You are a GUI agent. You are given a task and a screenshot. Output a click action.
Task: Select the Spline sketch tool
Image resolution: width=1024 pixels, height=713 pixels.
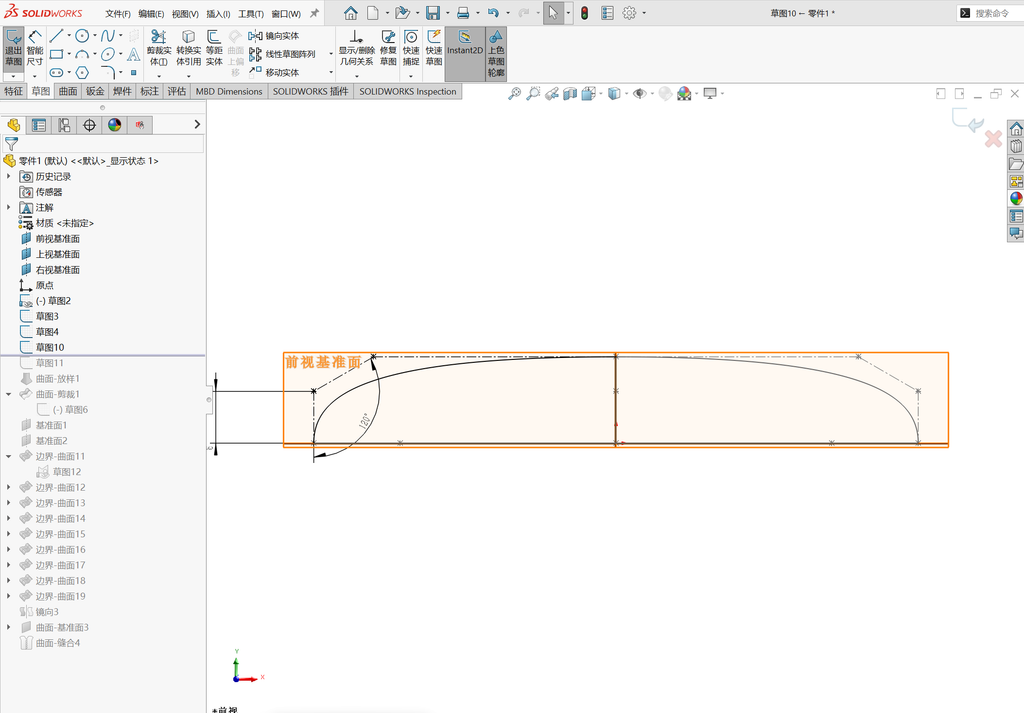[x=108, y=36]
